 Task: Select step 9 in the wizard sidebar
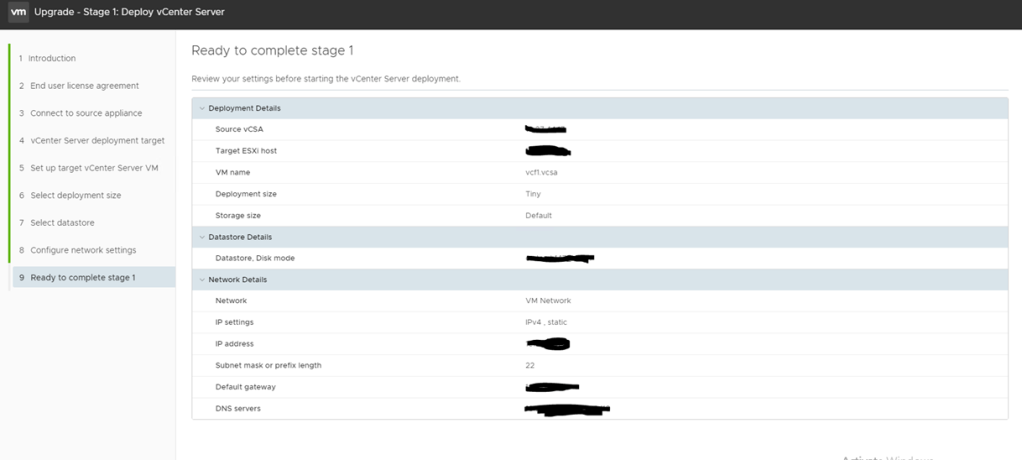pyautogui.click(x=83, y=277)
